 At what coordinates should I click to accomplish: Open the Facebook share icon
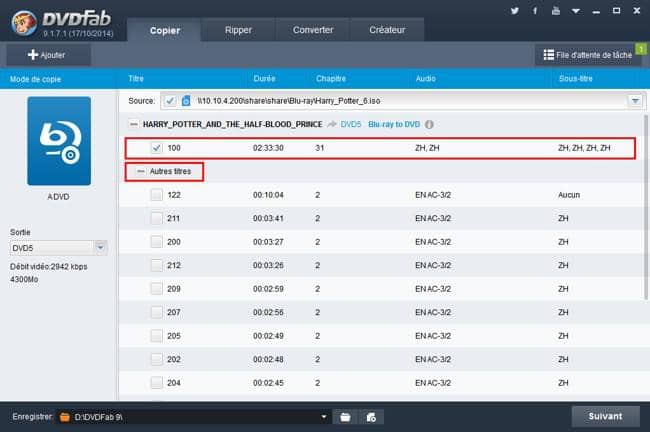pos(535,11)
